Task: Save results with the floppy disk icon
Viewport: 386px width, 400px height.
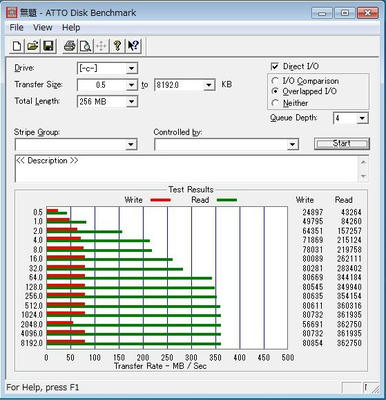Action: 48,46
